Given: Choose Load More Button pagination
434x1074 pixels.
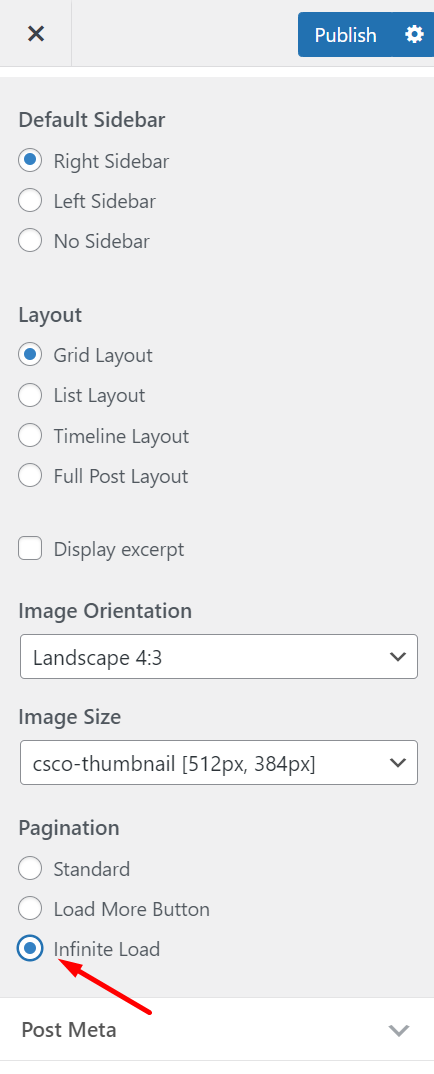Looking at the screenshot, I should (30, 909).
